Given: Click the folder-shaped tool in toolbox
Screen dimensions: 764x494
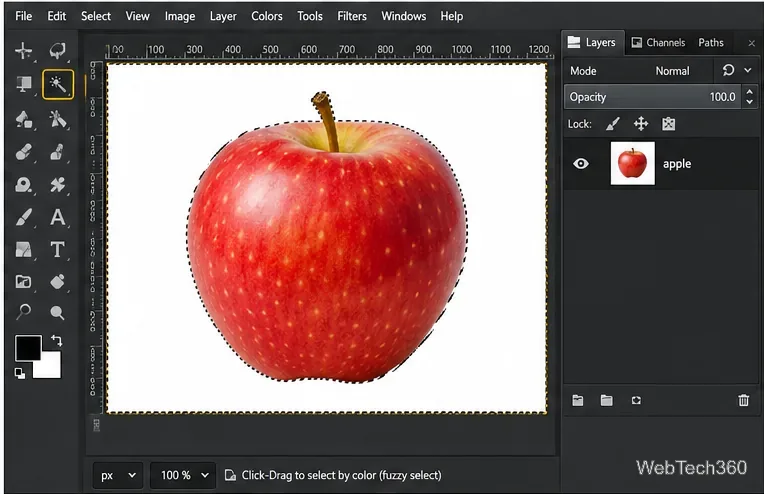Looking at the screenshot, I should pos(23,282).
